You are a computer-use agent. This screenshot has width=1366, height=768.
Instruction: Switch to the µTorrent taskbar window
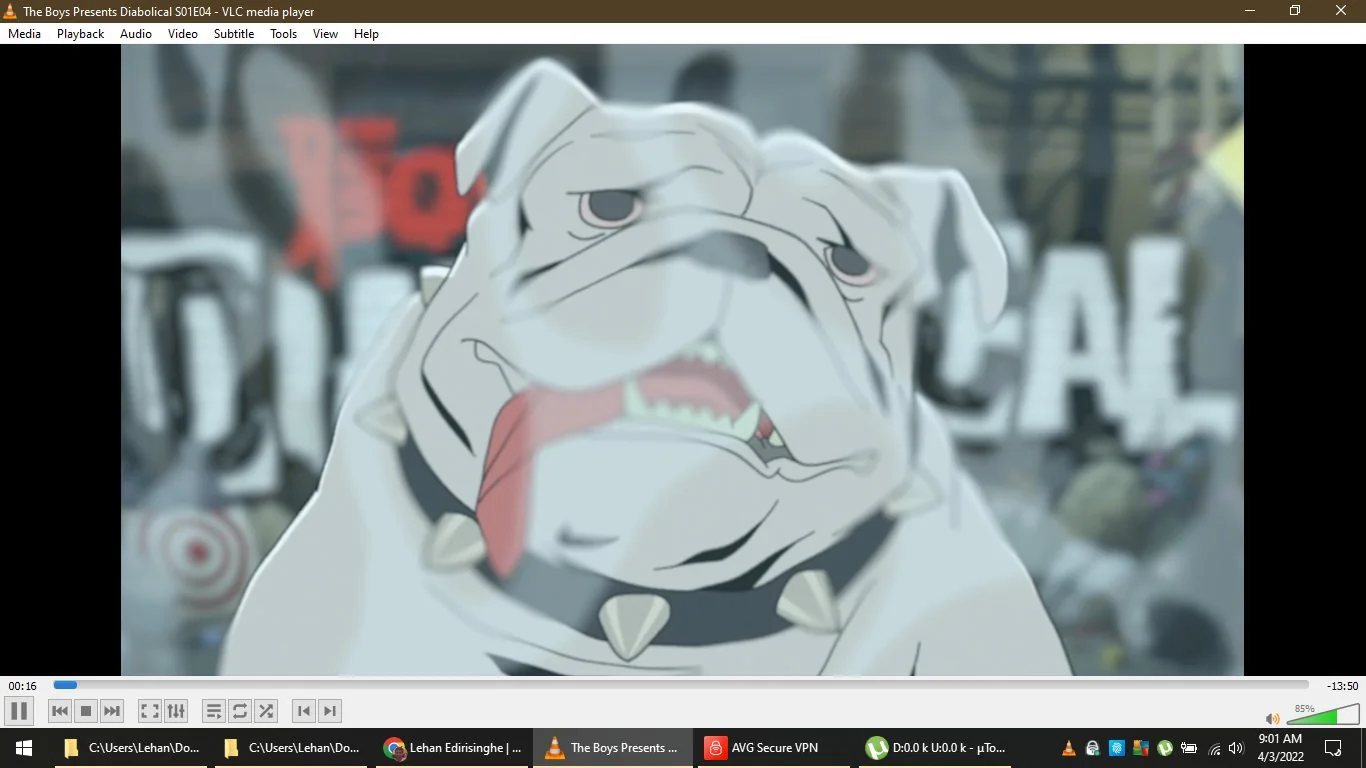(x=934, y=747)
